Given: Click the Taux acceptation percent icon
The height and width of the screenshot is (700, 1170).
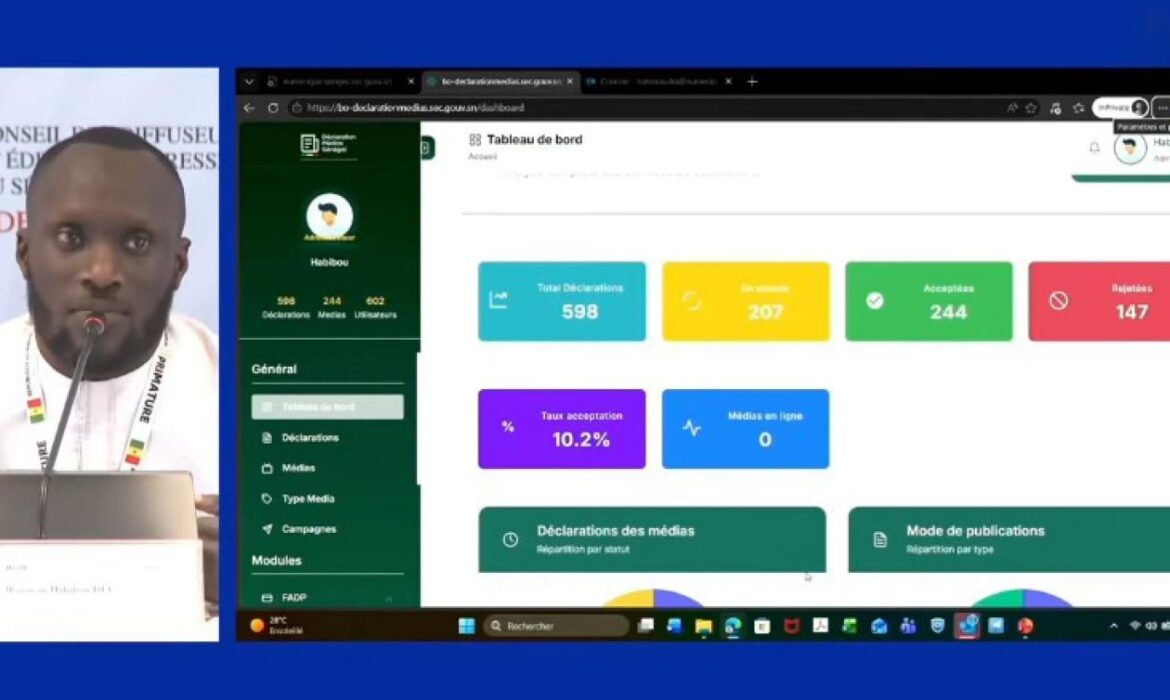Looking at the screenshot, I should 508,427.
